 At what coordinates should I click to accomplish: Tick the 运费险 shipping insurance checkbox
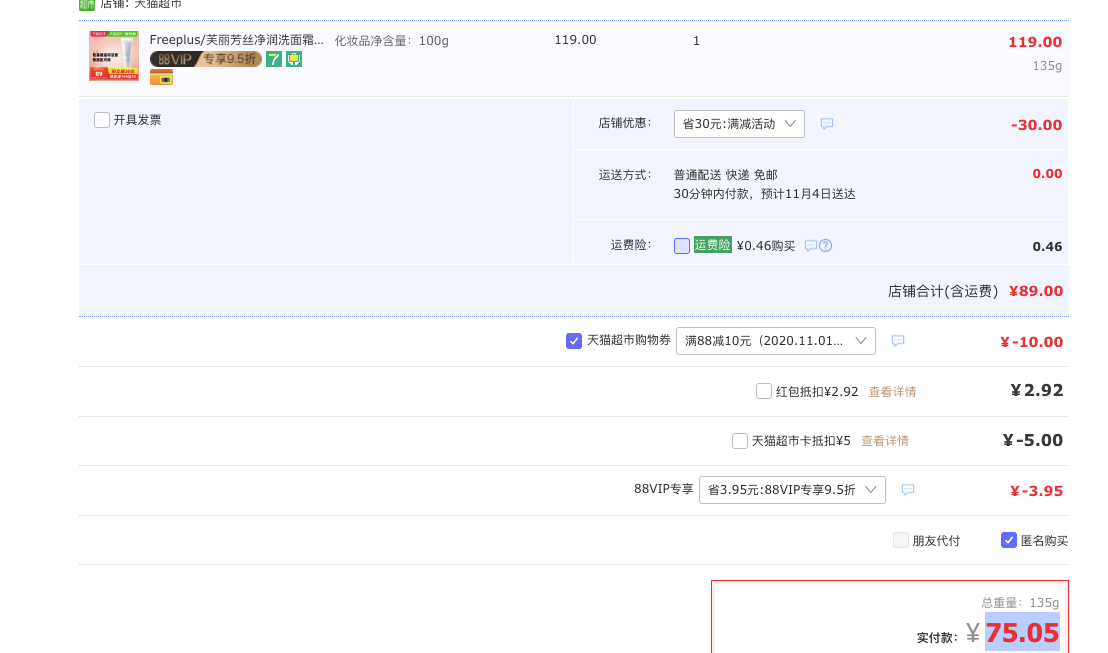682,246
